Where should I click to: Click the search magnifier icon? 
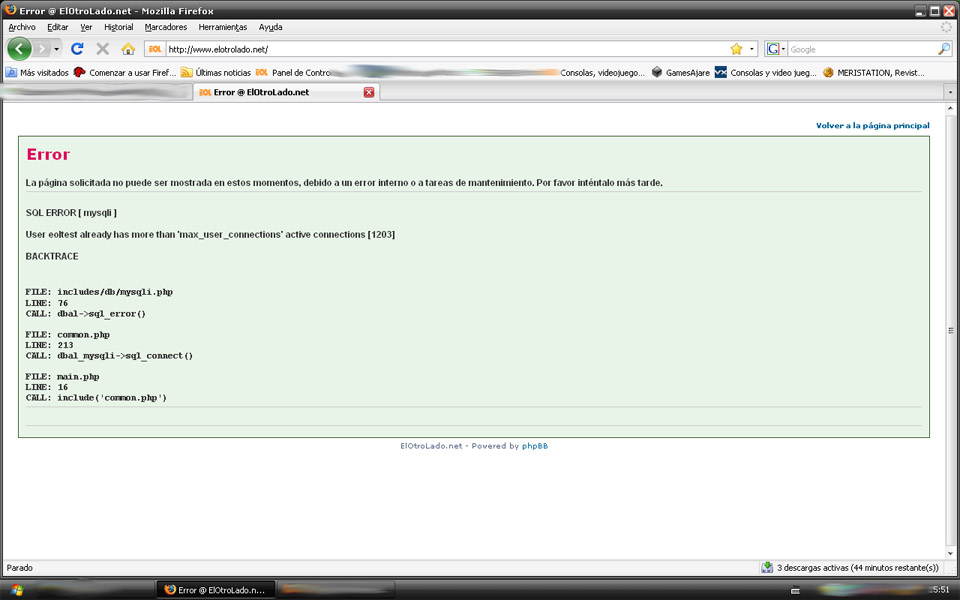[944, 49]
